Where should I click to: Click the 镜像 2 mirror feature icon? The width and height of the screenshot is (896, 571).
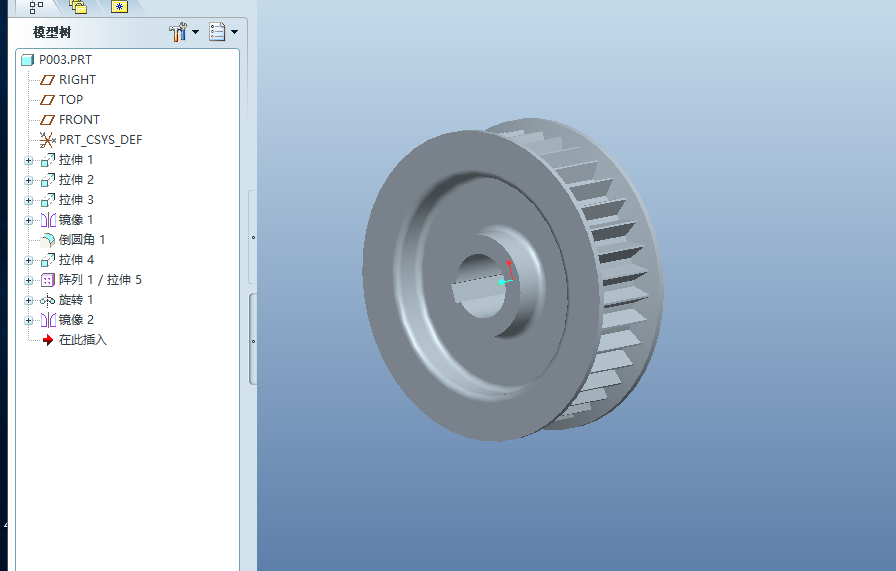coord(48,320)
